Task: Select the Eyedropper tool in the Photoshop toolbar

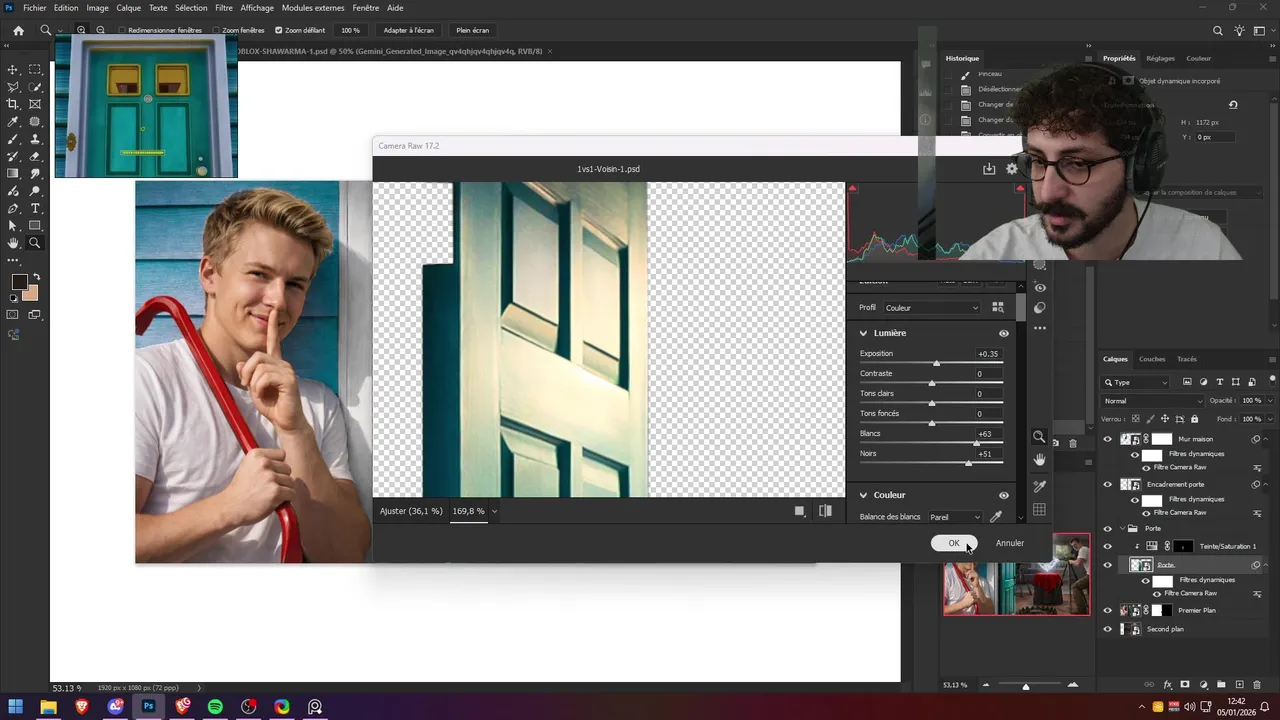Action: 13,122
